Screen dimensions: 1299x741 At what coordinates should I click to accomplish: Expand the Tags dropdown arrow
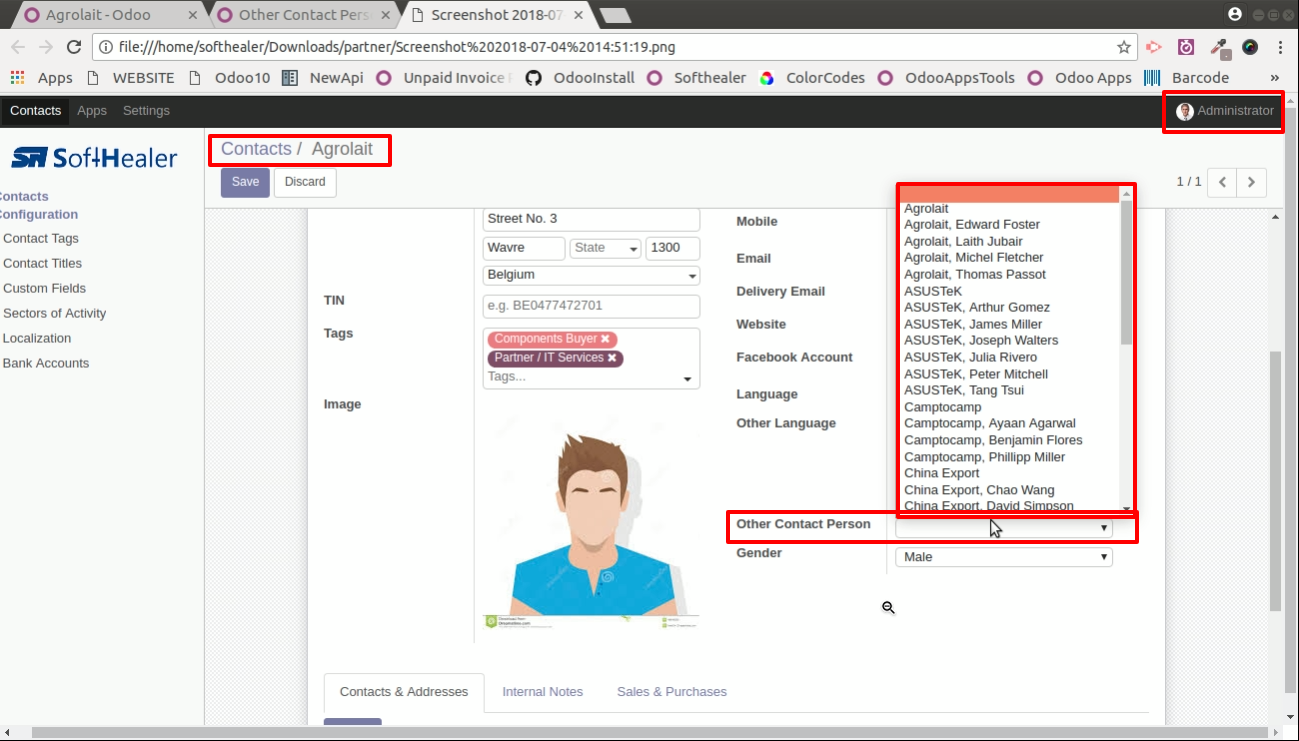pyautogui.click(x=688, y=379)
